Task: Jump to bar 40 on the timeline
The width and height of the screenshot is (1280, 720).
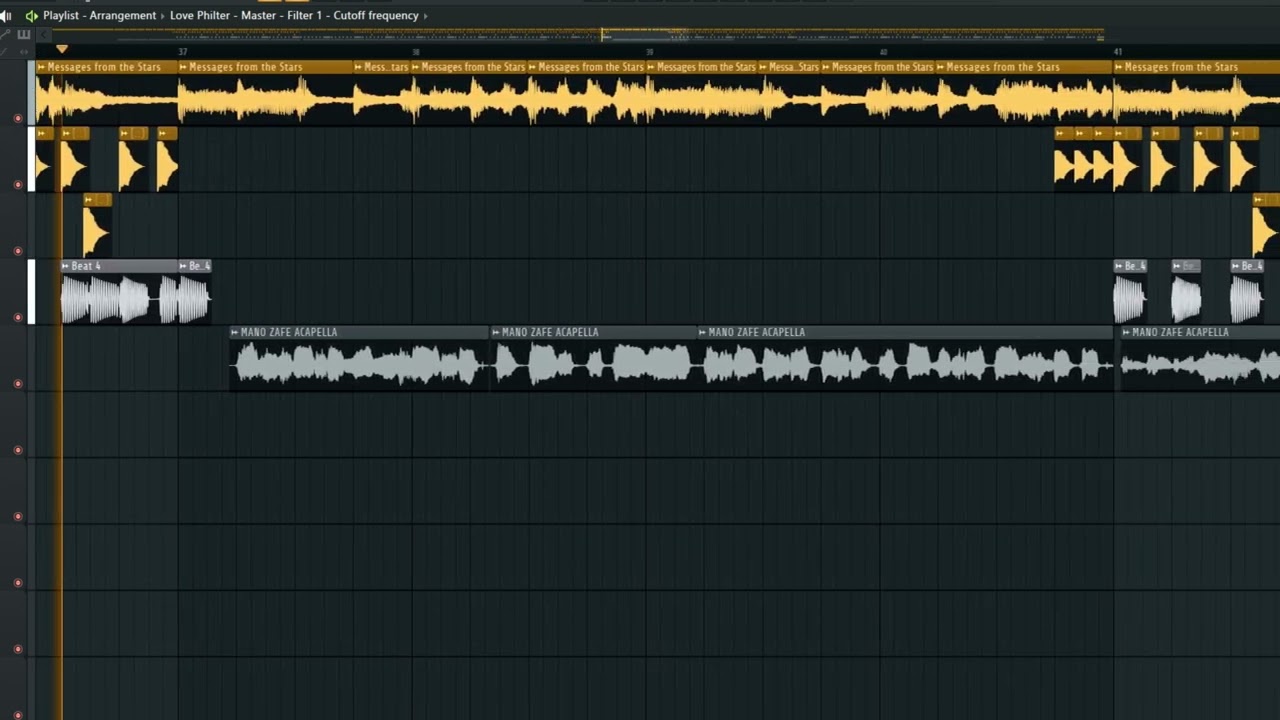Action: [884, 51]
